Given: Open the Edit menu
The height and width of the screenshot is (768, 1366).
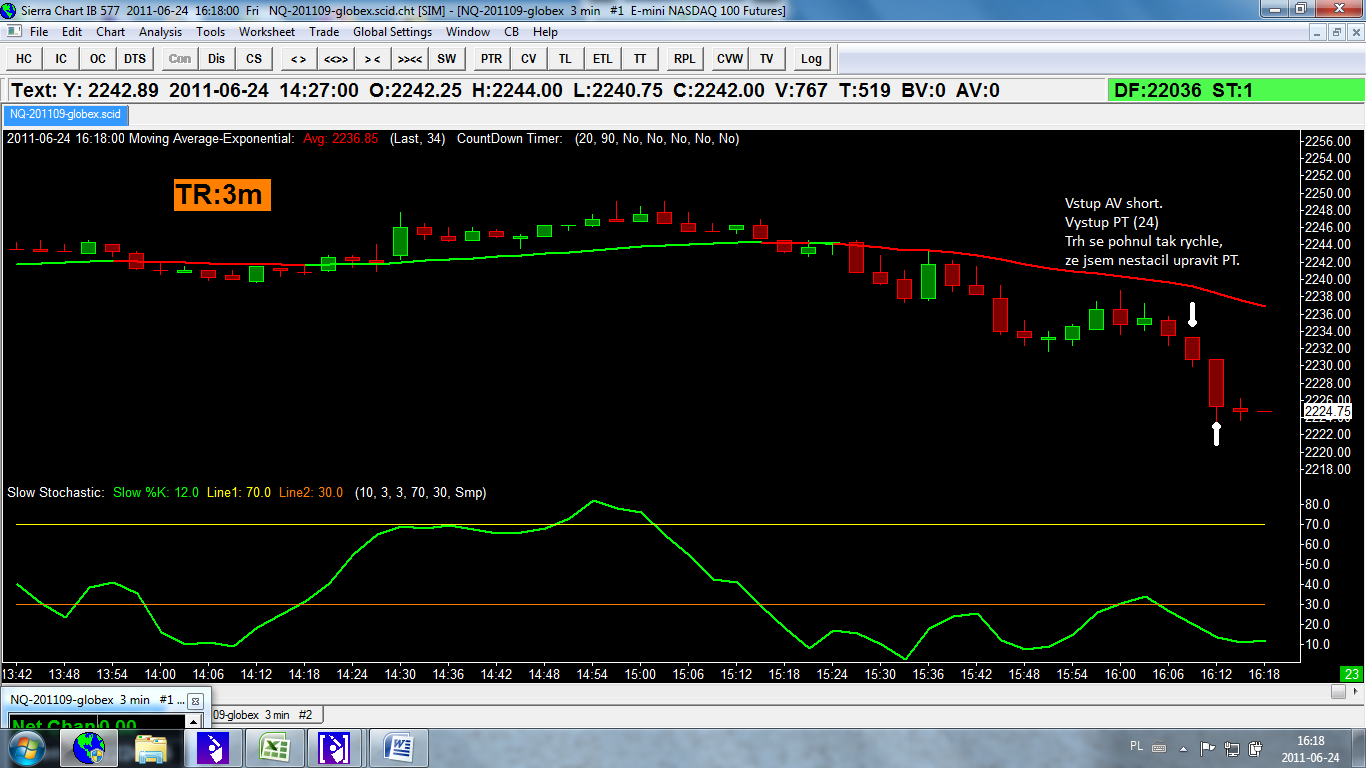Looking at the screenshot, I should [x=72, y=32].
